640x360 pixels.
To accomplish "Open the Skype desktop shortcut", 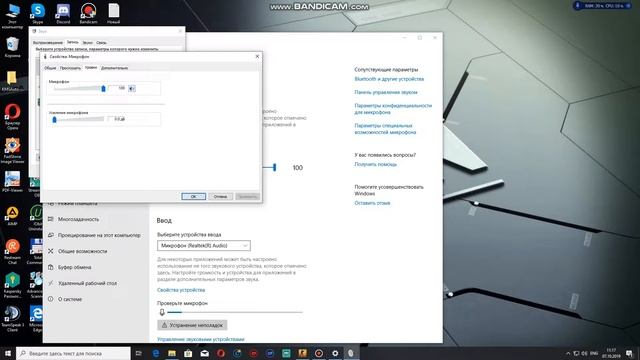I will [38, 13].
